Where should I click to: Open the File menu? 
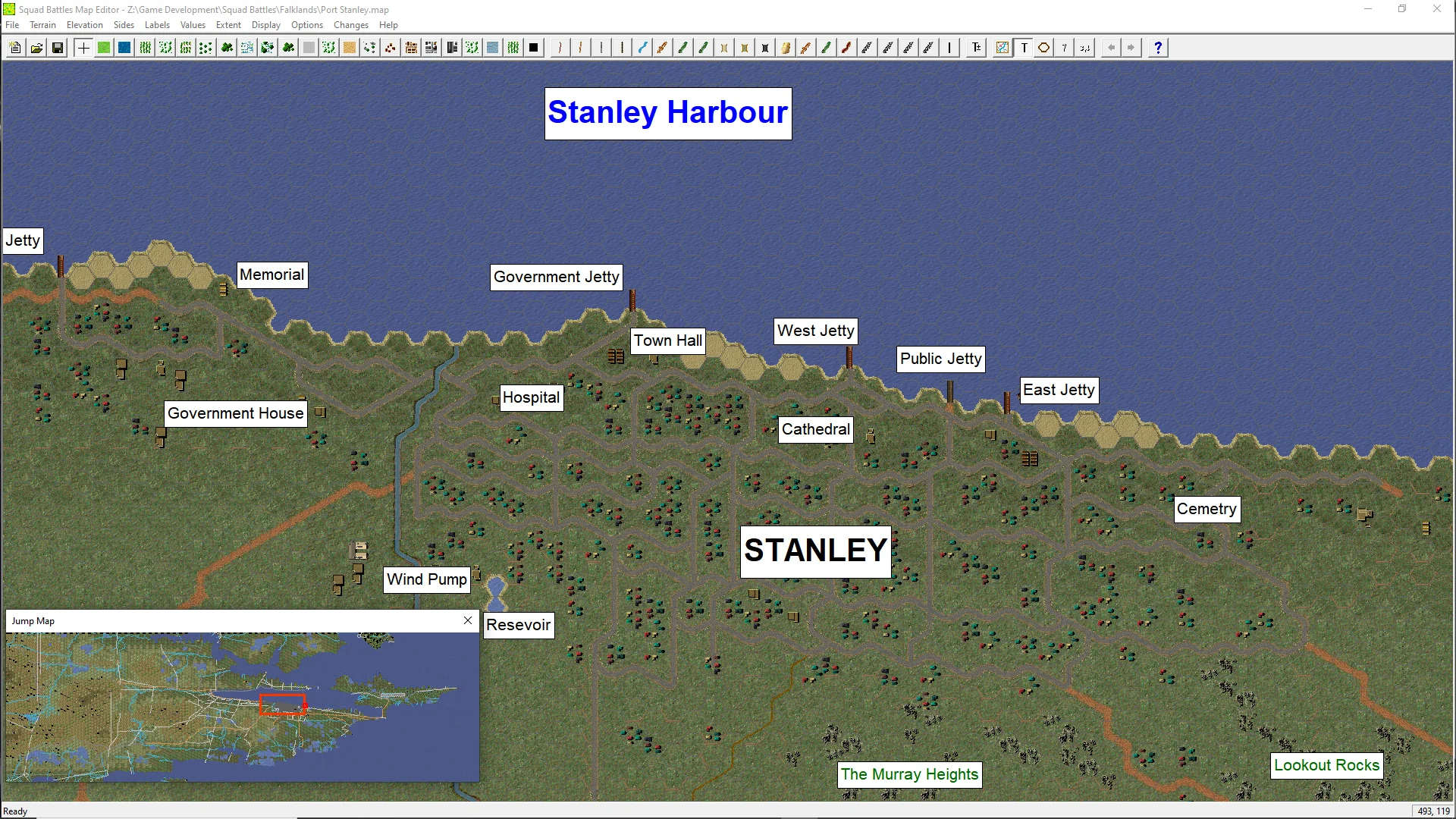coord(12,25)
